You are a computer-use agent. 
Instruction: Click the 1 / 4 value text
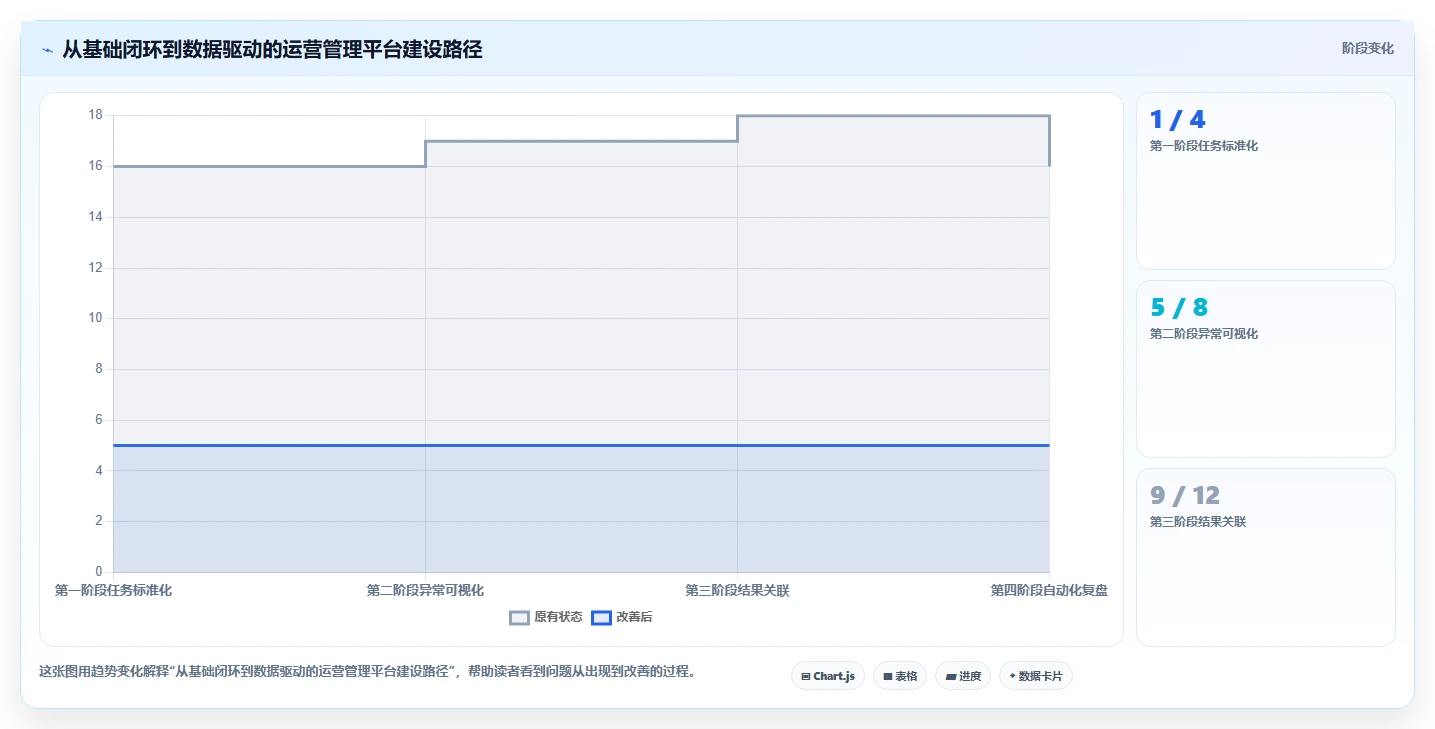[1177, 120]
